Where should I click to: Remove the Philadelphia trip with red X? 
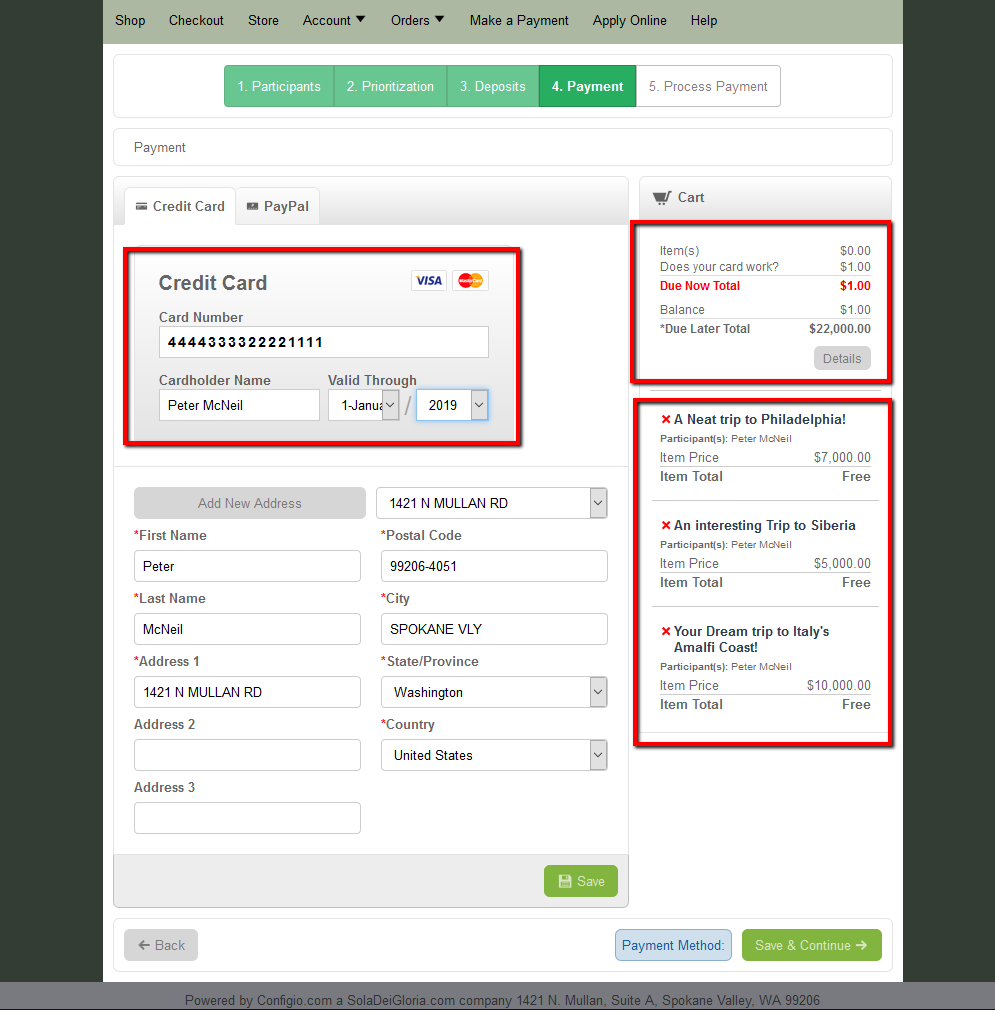tap(666, 419)
